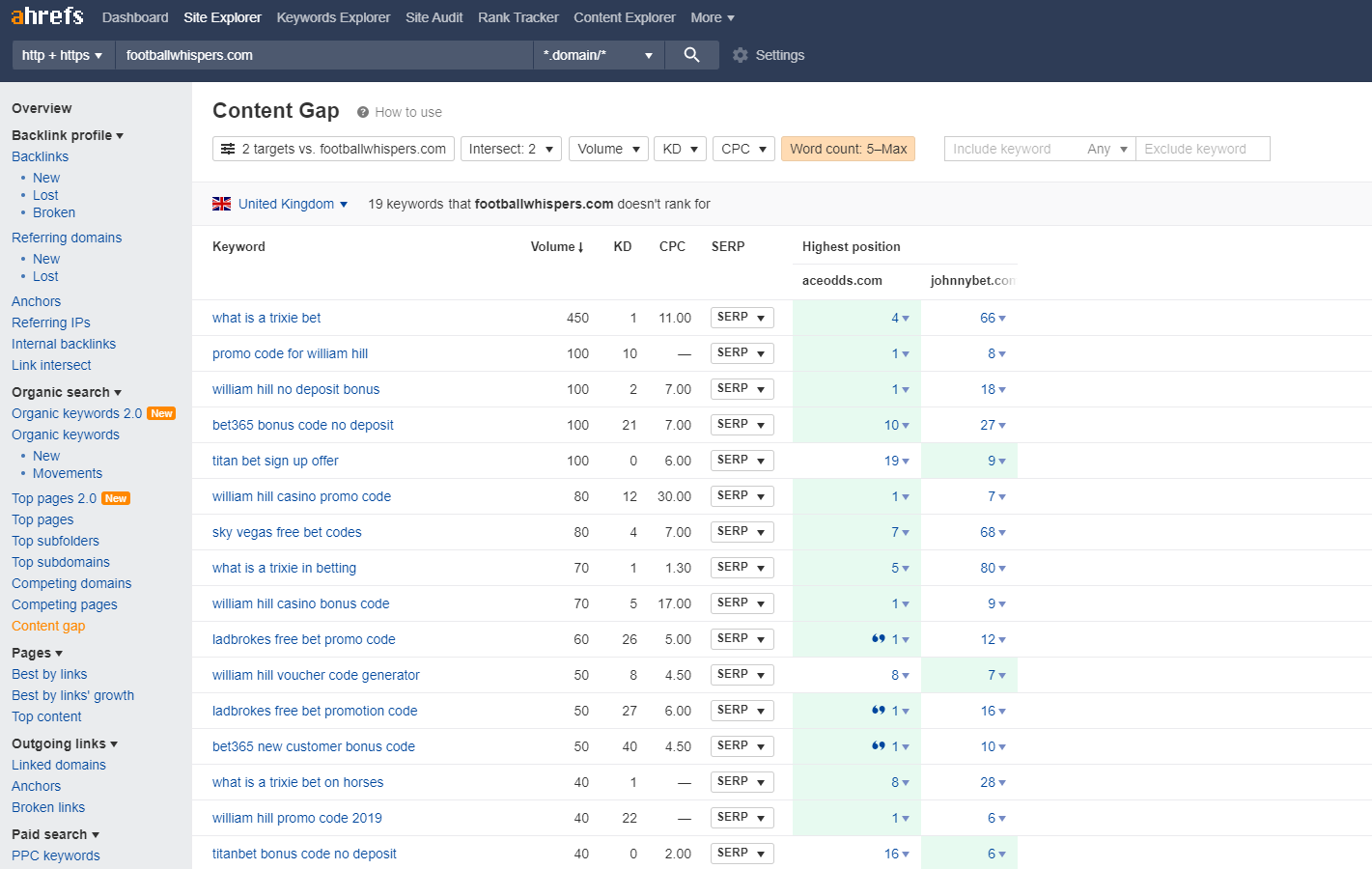Open the *.domain/* mode dropdown
Screen dimensions: 1372x869
tap(599, 55)
